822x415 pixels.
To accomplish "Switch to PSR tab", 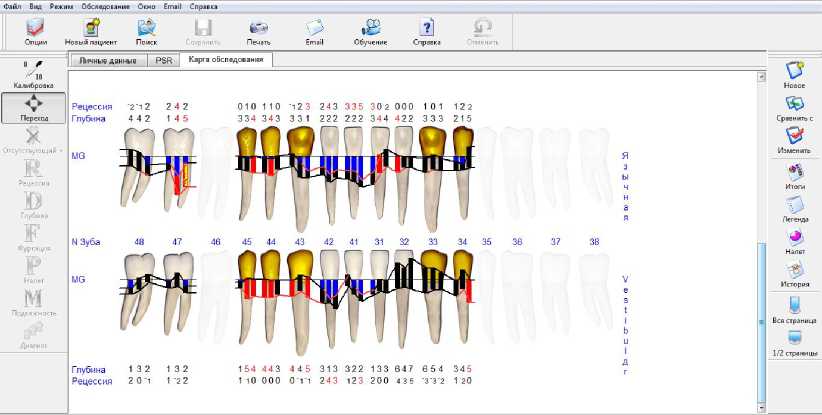I will click(164, 60).
